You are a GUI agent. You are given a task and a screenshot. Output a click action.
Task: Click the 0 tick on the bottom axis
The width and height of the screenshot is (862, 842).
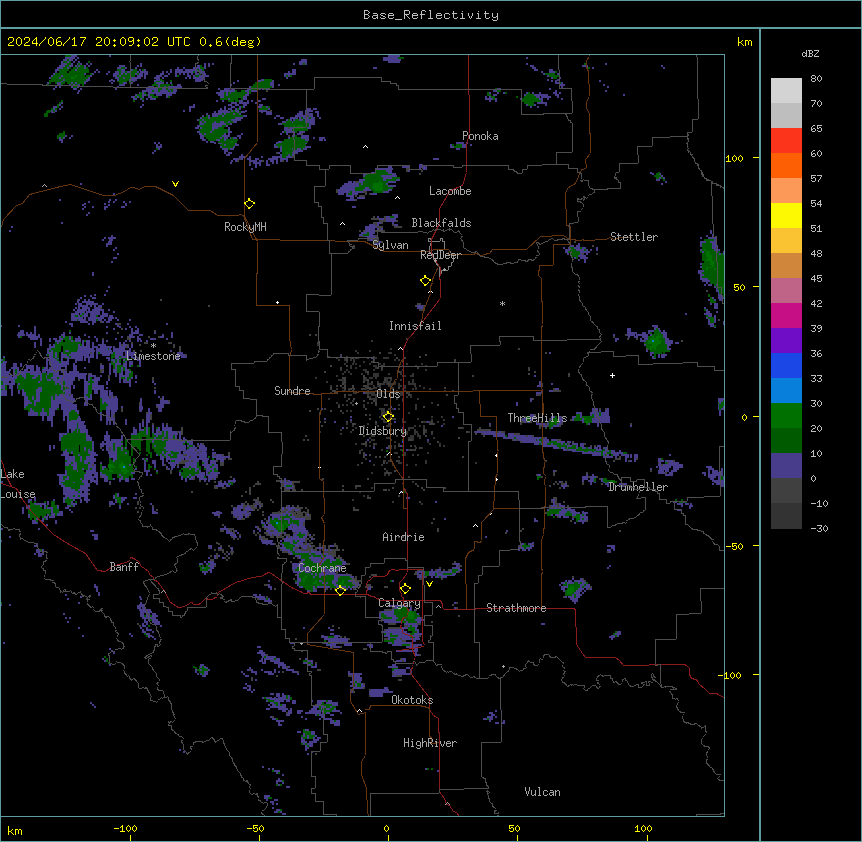386,828
